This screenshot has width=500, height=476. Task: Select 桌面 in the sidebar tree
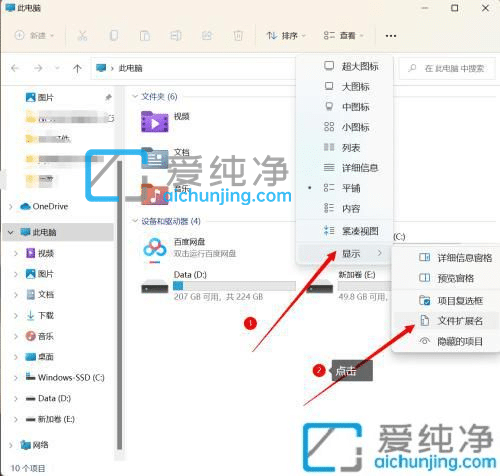pyautogui.click(x=40, y=357)
